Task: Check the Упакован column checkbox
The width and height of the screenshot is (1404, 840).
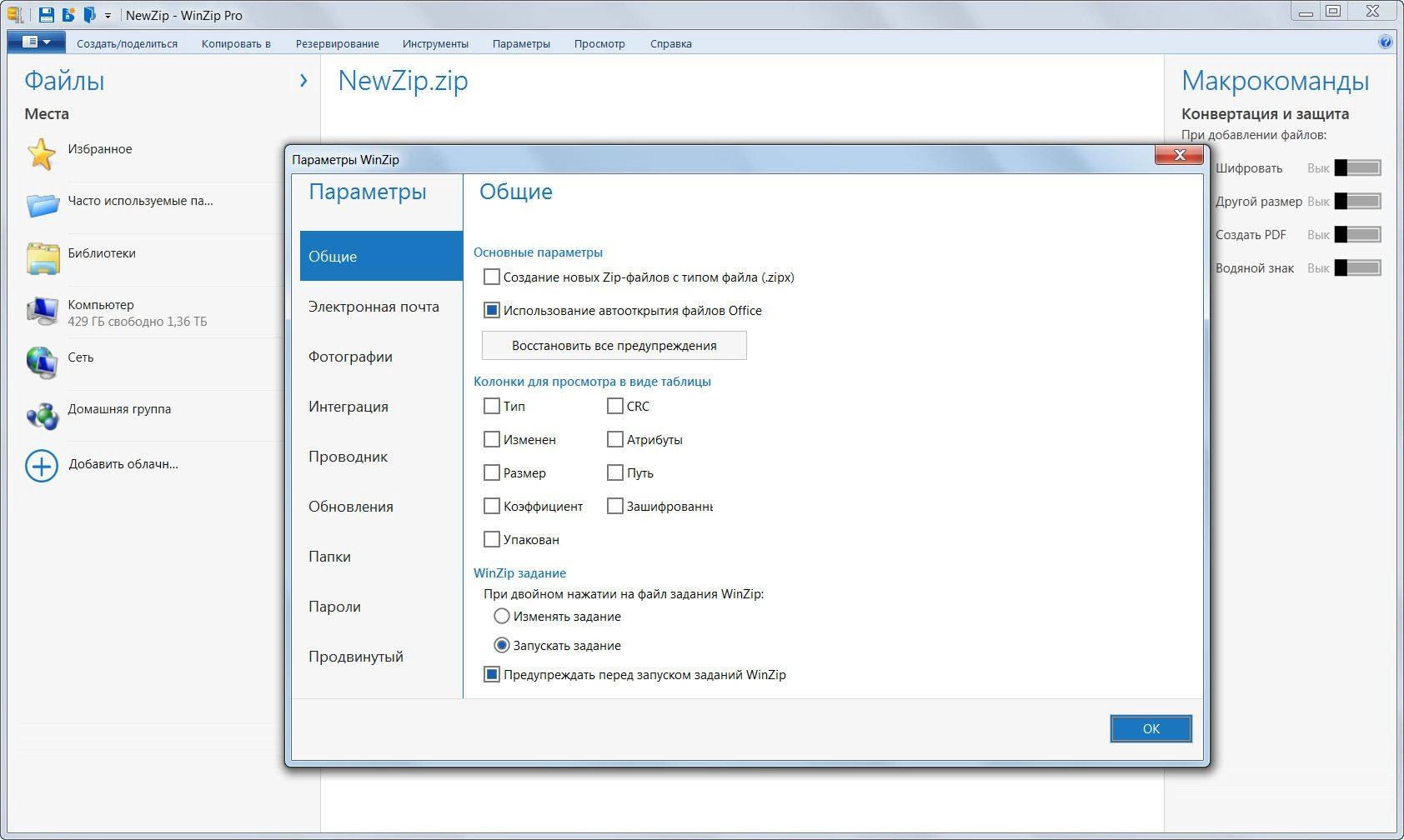Action: tap(492, 539)
